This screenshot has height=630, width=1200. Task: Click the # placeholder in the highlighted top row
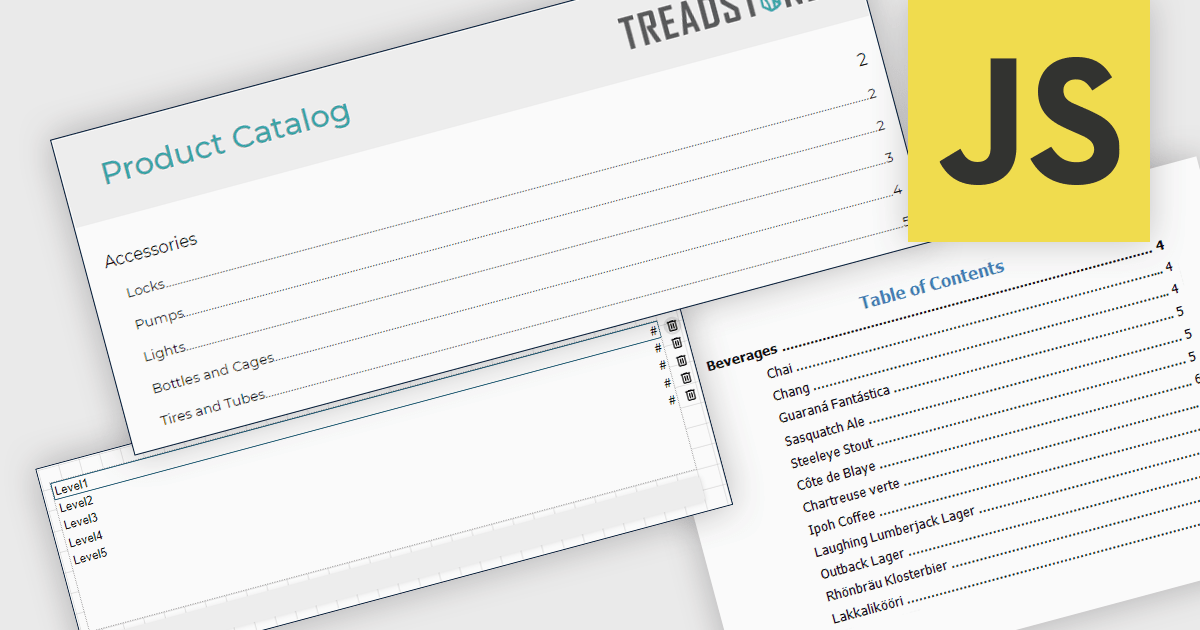point(654,330)
